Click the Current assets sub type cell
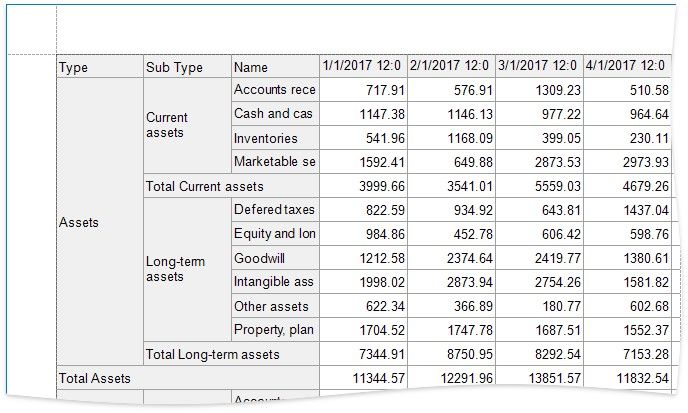The image size is (688, 413). [x=187, y=124]
